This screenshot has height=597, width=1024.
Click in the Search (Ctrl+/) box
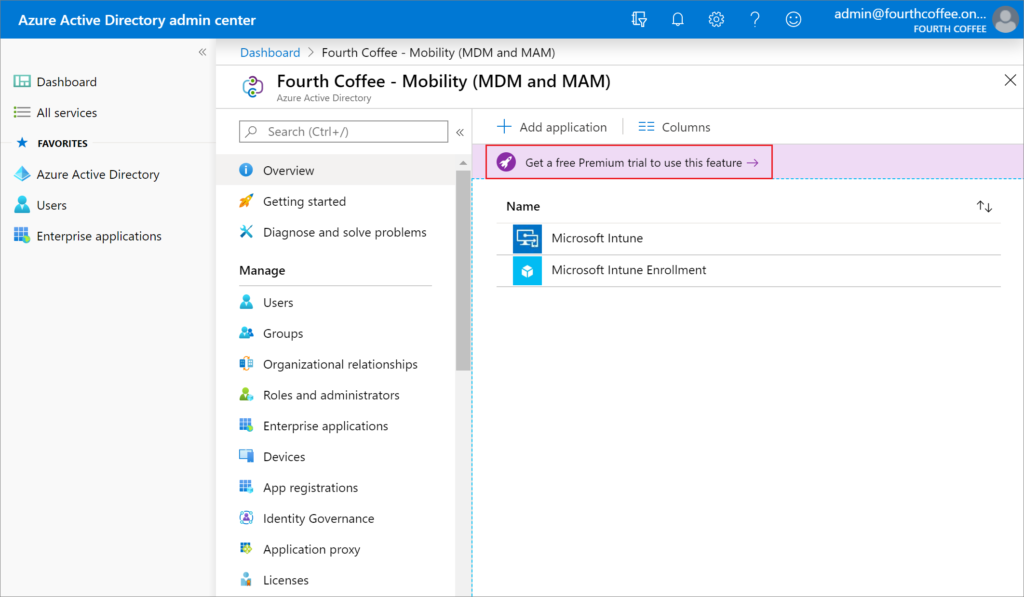click(344, 131)
